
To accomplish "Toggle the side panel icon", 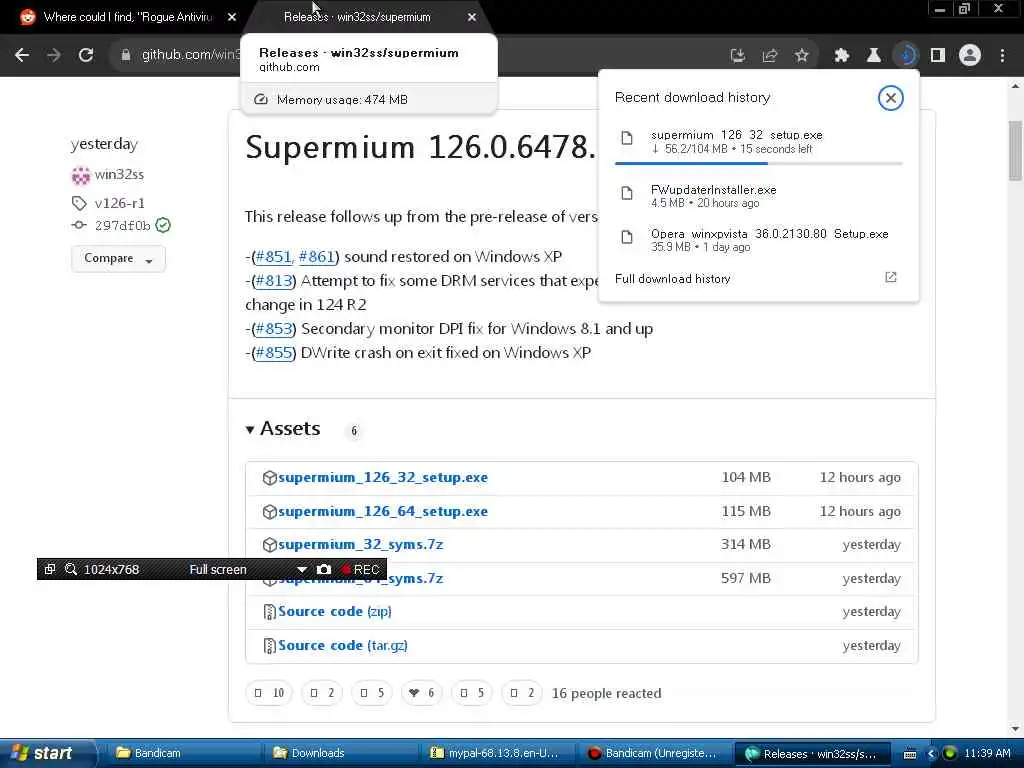I will coord(938,56).
